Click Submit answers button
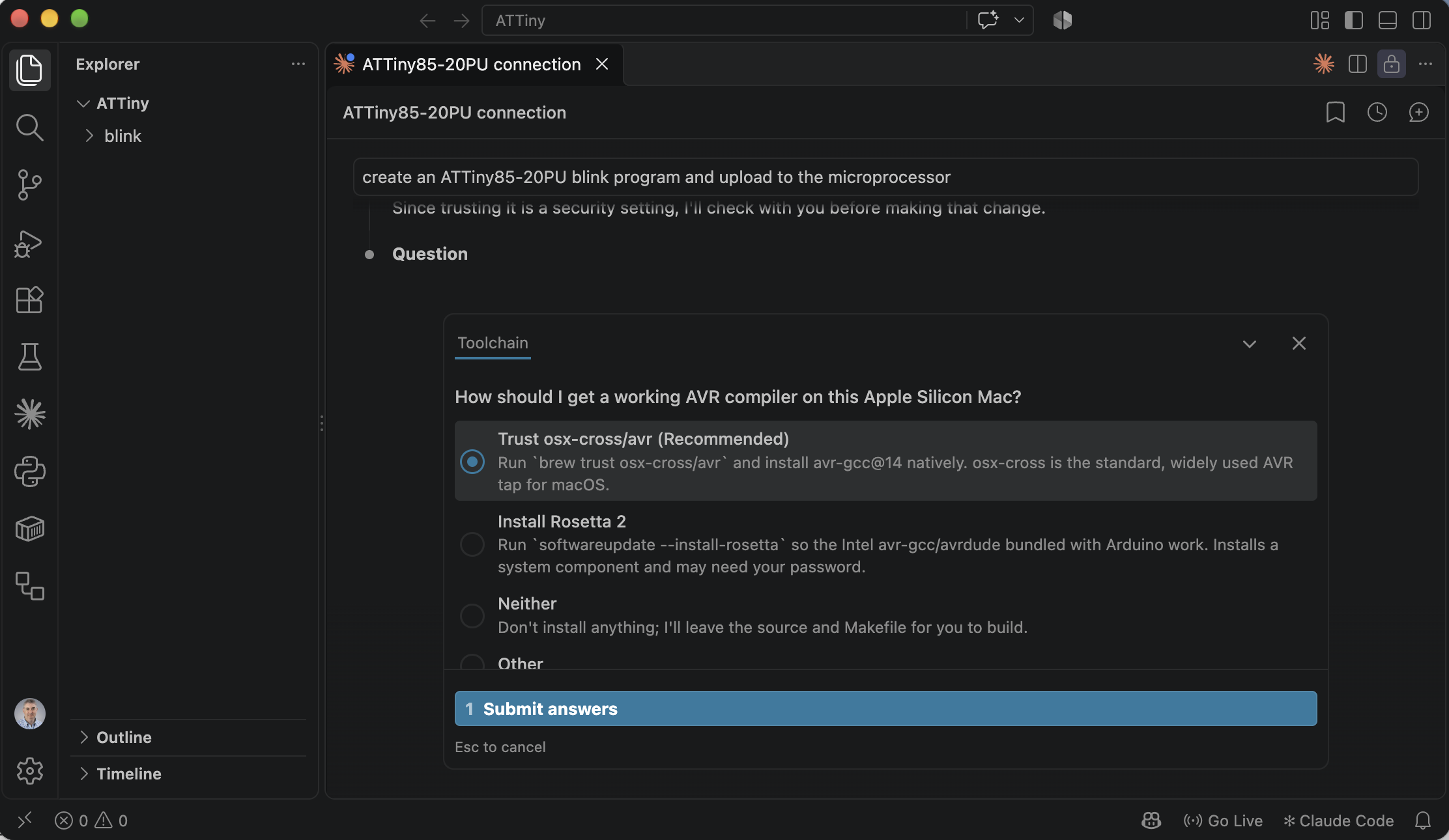Image resolution: width=1449 pixels, height=840 pixels. tap(885, 708)
